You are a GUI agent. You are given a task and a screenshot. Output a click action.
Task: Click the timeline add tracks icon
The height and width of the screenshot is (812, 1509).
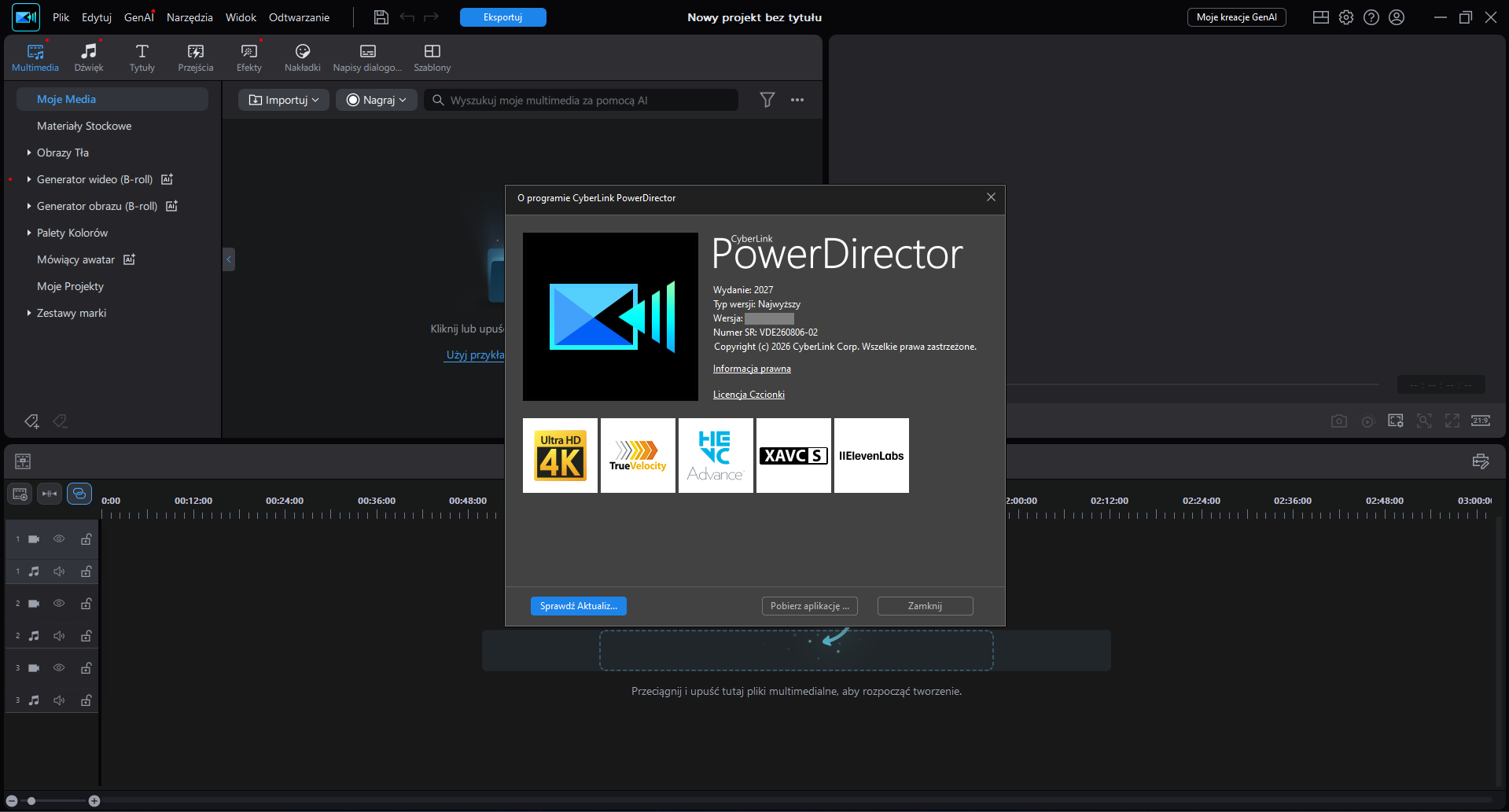20,494
